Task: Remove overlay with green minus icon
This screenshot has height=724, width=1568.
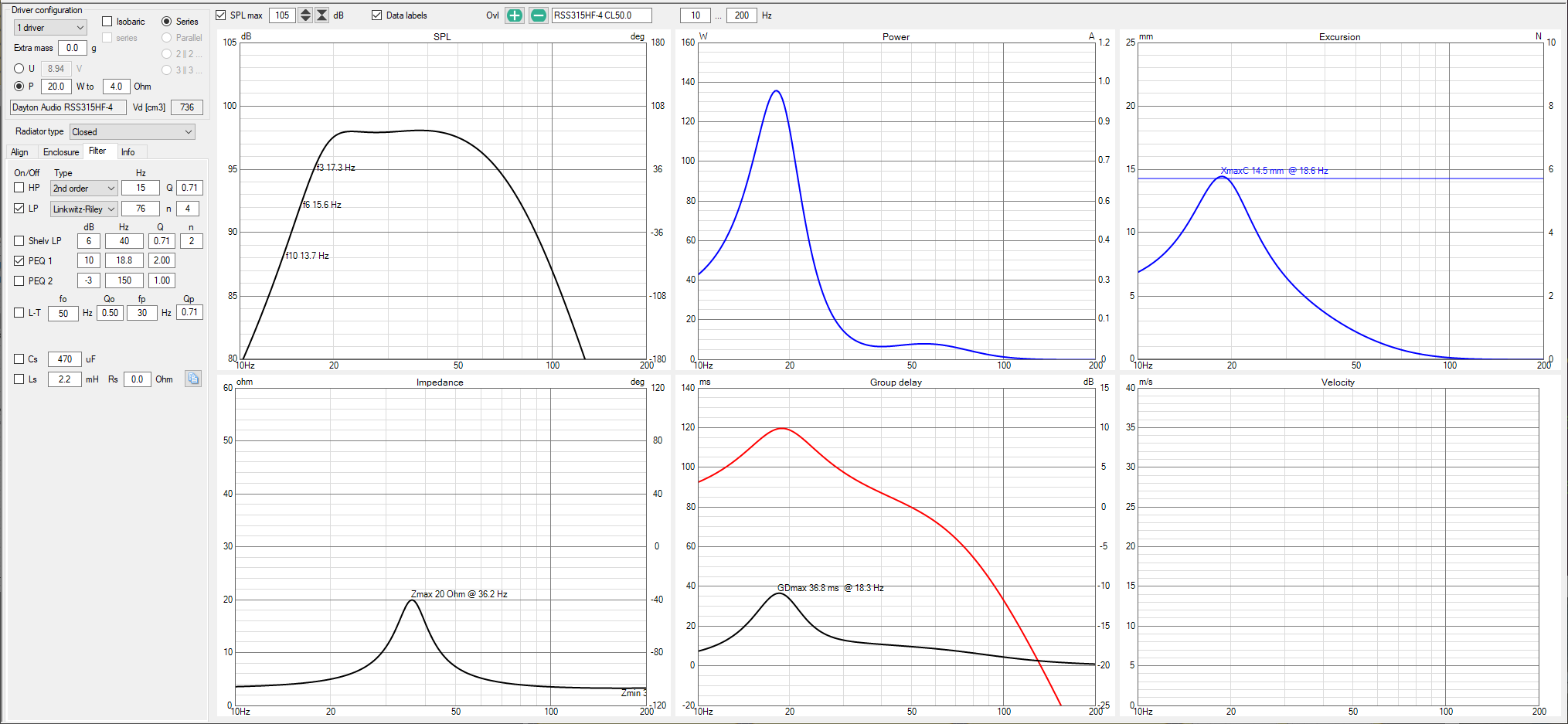Action: 539,15
